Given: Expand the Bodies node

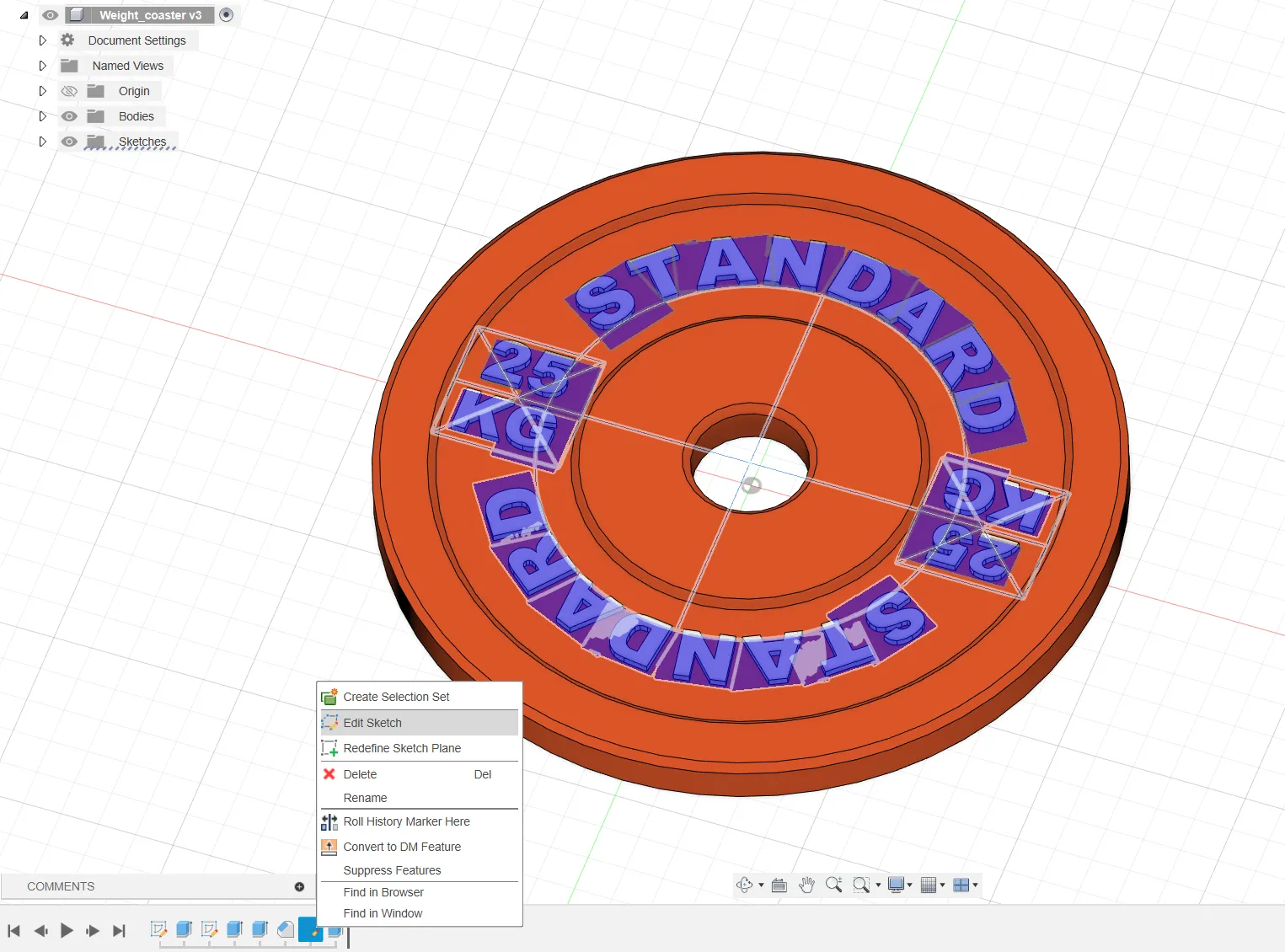Looking at the screenshot, I should [42, 116].
